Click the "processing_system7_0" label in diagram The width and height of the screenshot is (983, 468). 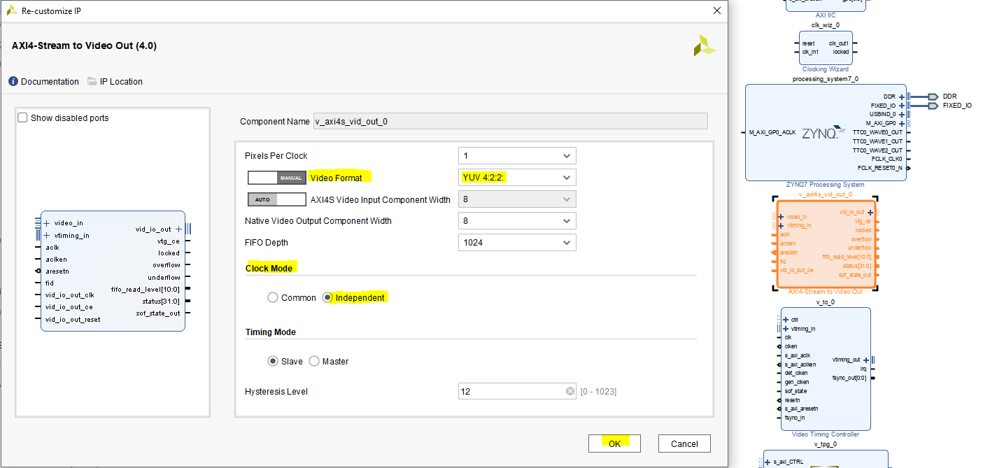click(x=825, y=79)
